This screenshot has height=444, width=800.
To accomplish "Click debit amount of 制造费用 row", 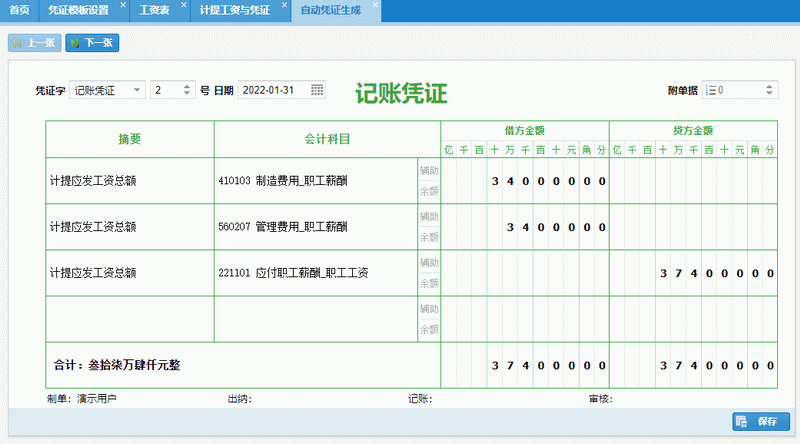I will pyautogui.click(x=525, y=181).
